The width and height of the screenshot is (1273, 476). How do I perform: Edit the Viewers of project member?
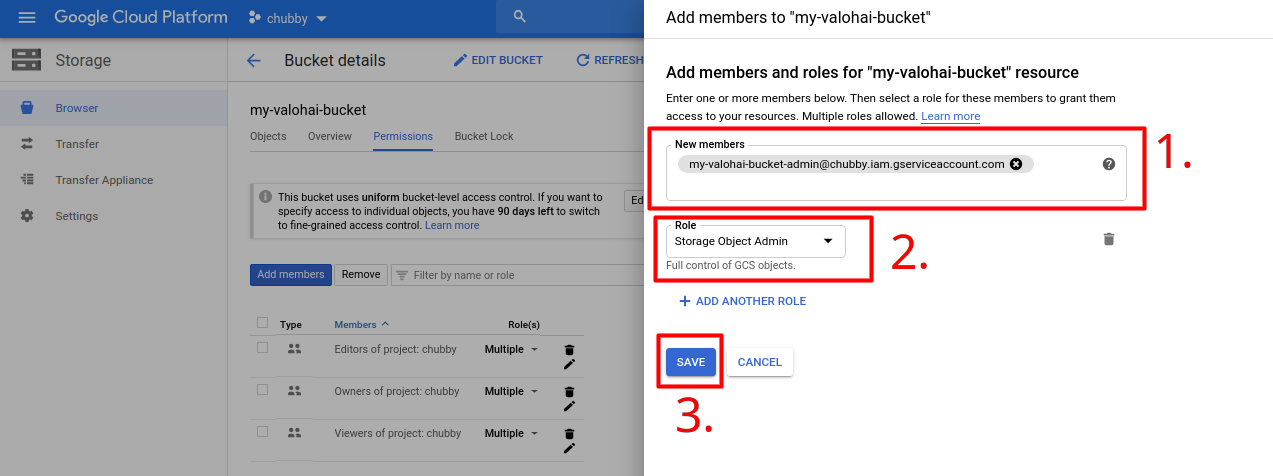pos(570,448)
